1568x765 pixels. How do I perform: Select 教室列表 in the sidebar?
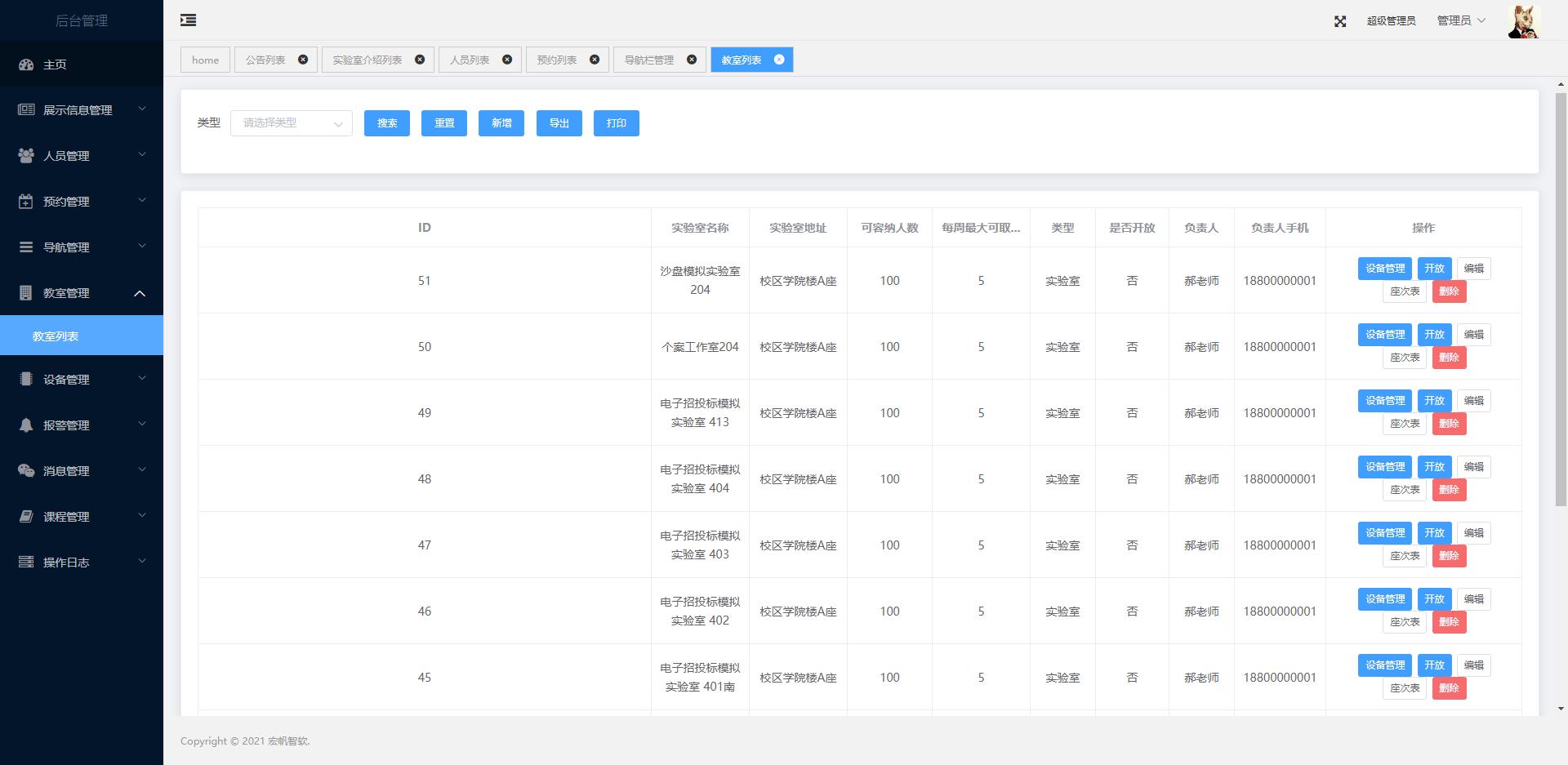click(x=82, y=336)
